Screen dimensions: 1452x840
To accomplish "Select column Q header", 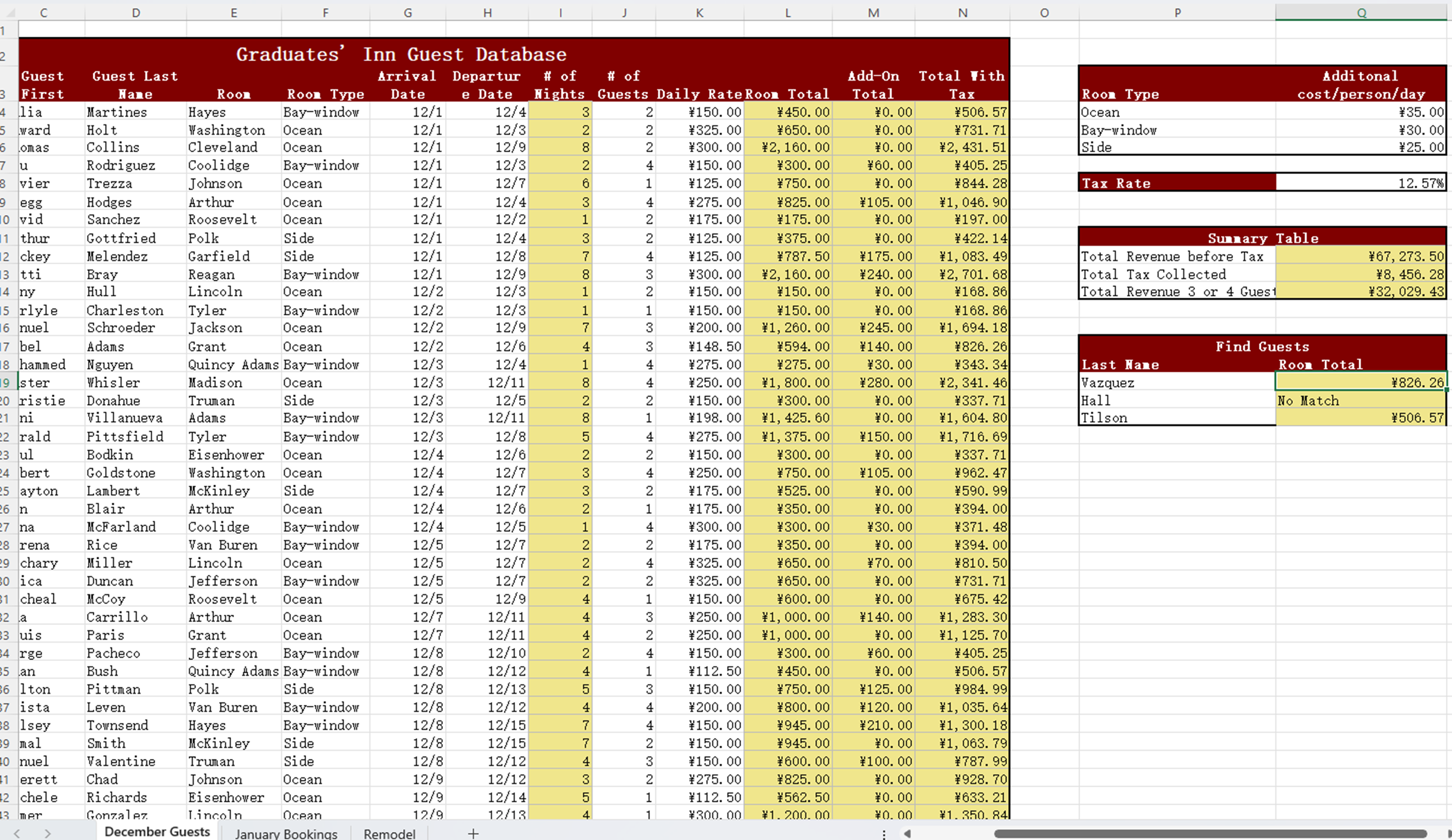I will pos(1361,12).
